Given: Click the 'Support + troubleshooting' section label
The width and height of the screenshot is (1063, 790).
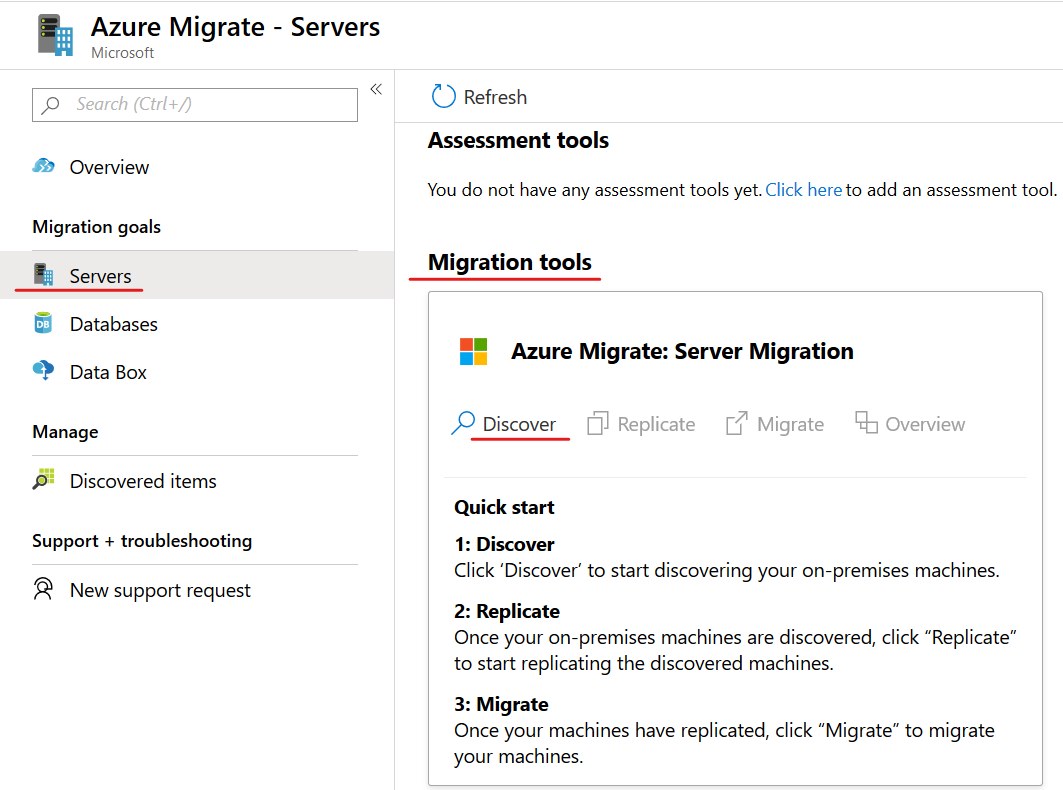Looking at the screenshot, I should pyautogui.click(x=142, y=540).
